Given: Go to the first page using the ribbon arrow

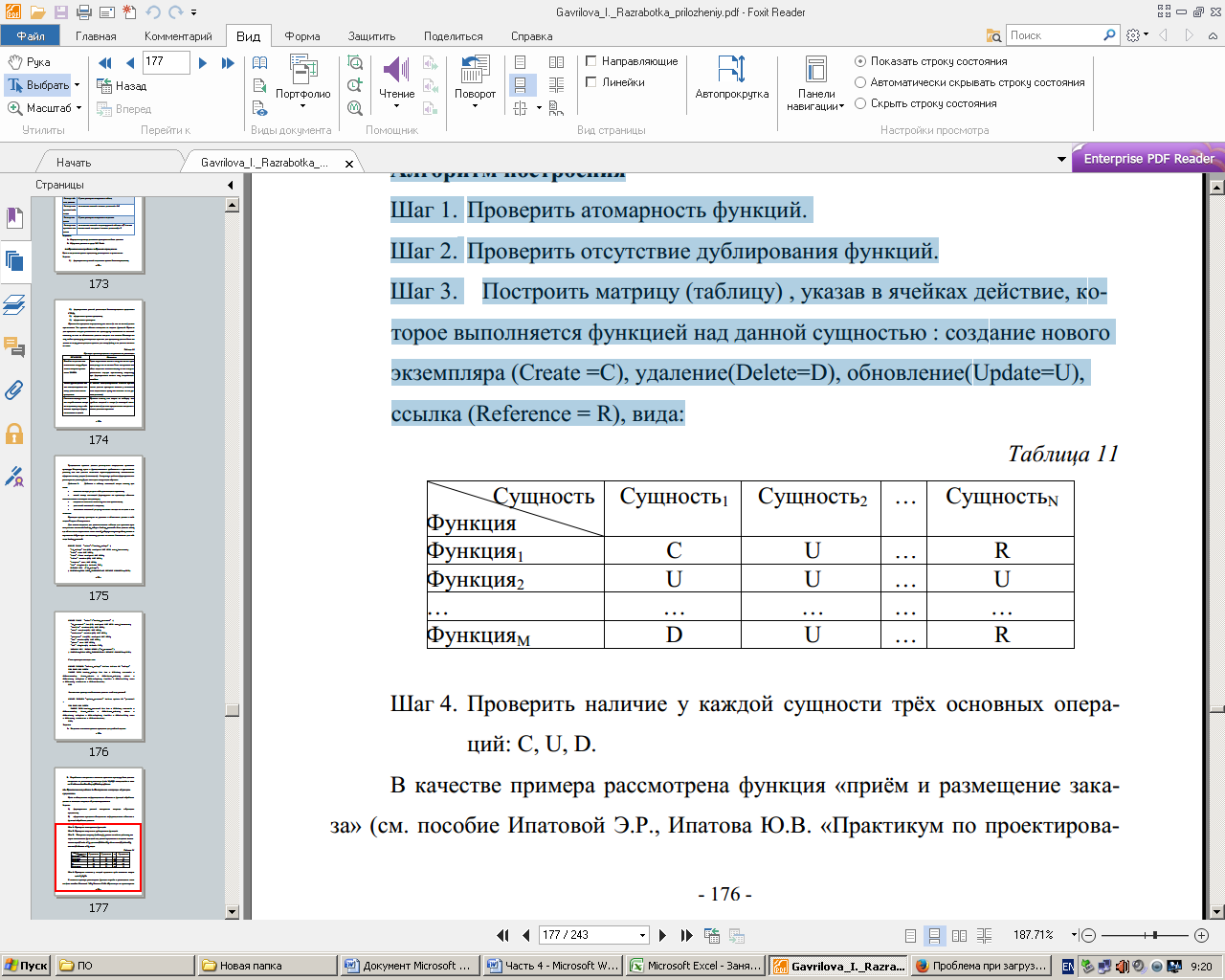Looking at the screenshot, I should click(105, 63).
